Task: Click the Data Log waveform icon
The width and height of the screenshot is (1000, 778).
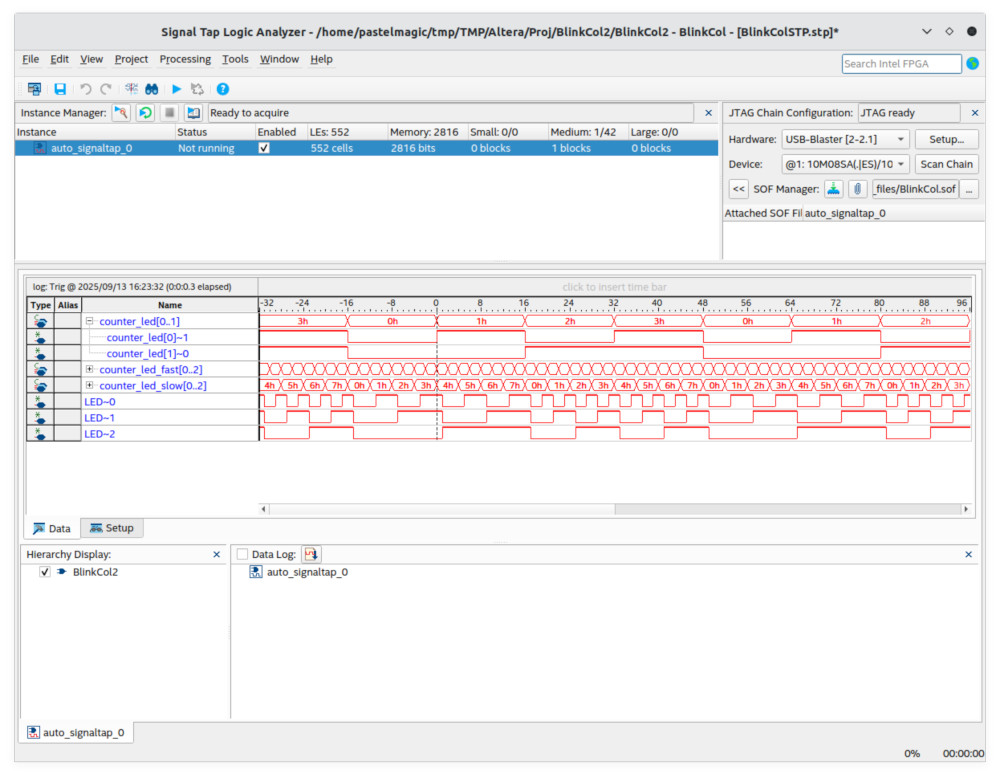Action: point(311,554)
